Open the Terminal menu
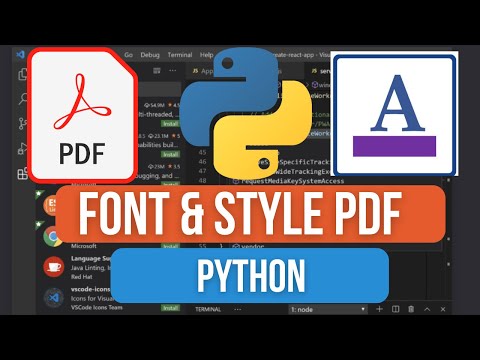This screenshot has width=480, height=360. pyautogui.click(x=180, y=55)
